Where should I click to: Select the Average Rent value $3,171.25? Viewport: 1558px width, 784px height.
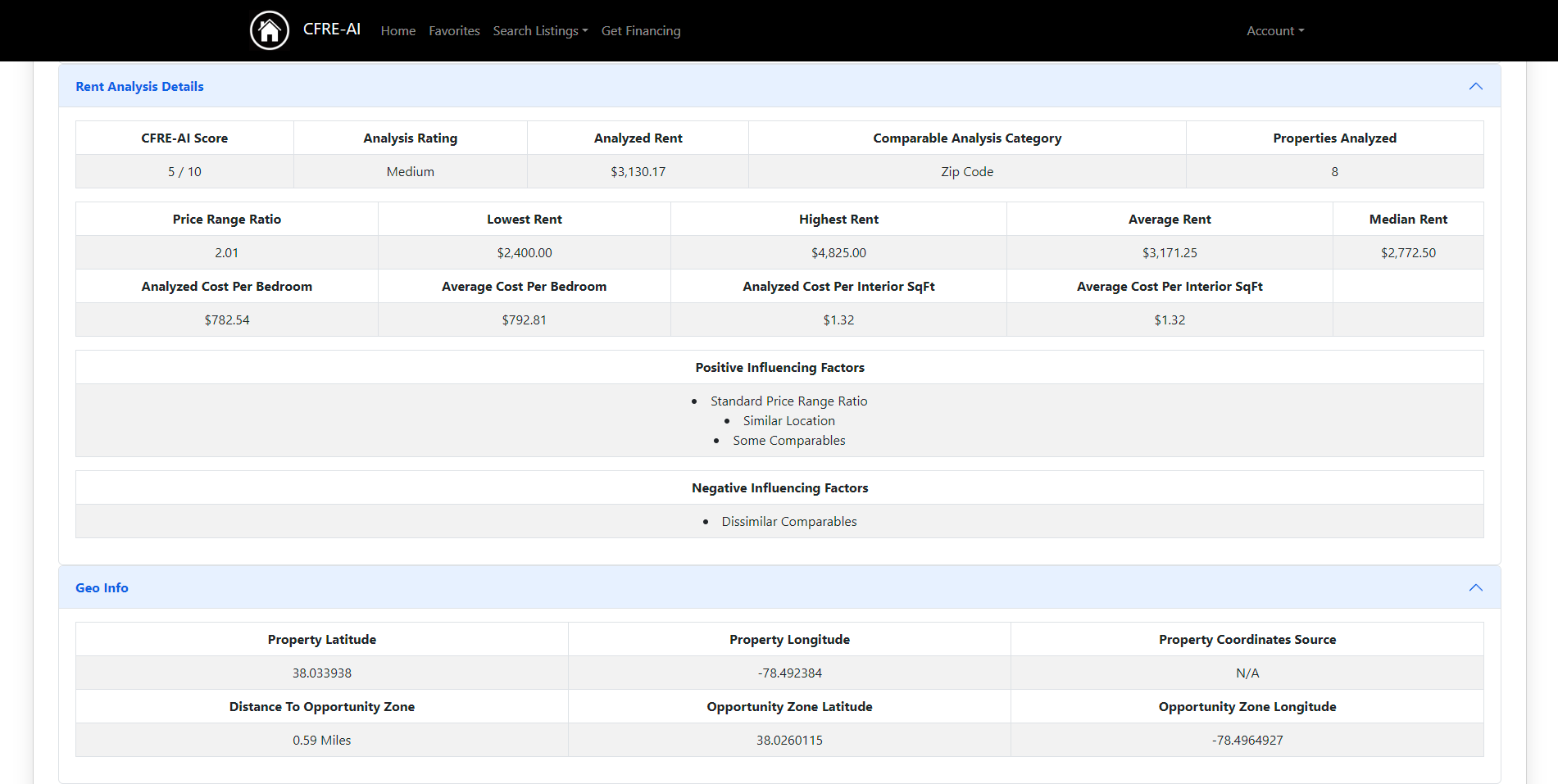click(1170, 252)
